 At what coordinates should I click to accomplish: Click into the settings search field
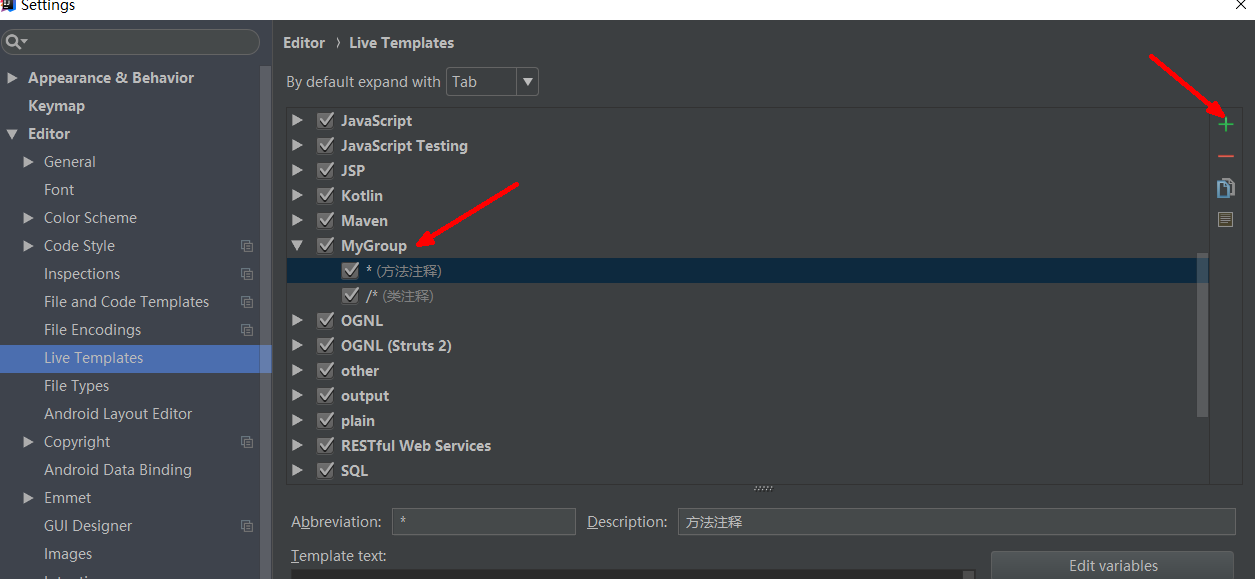(x=131, y=42)
